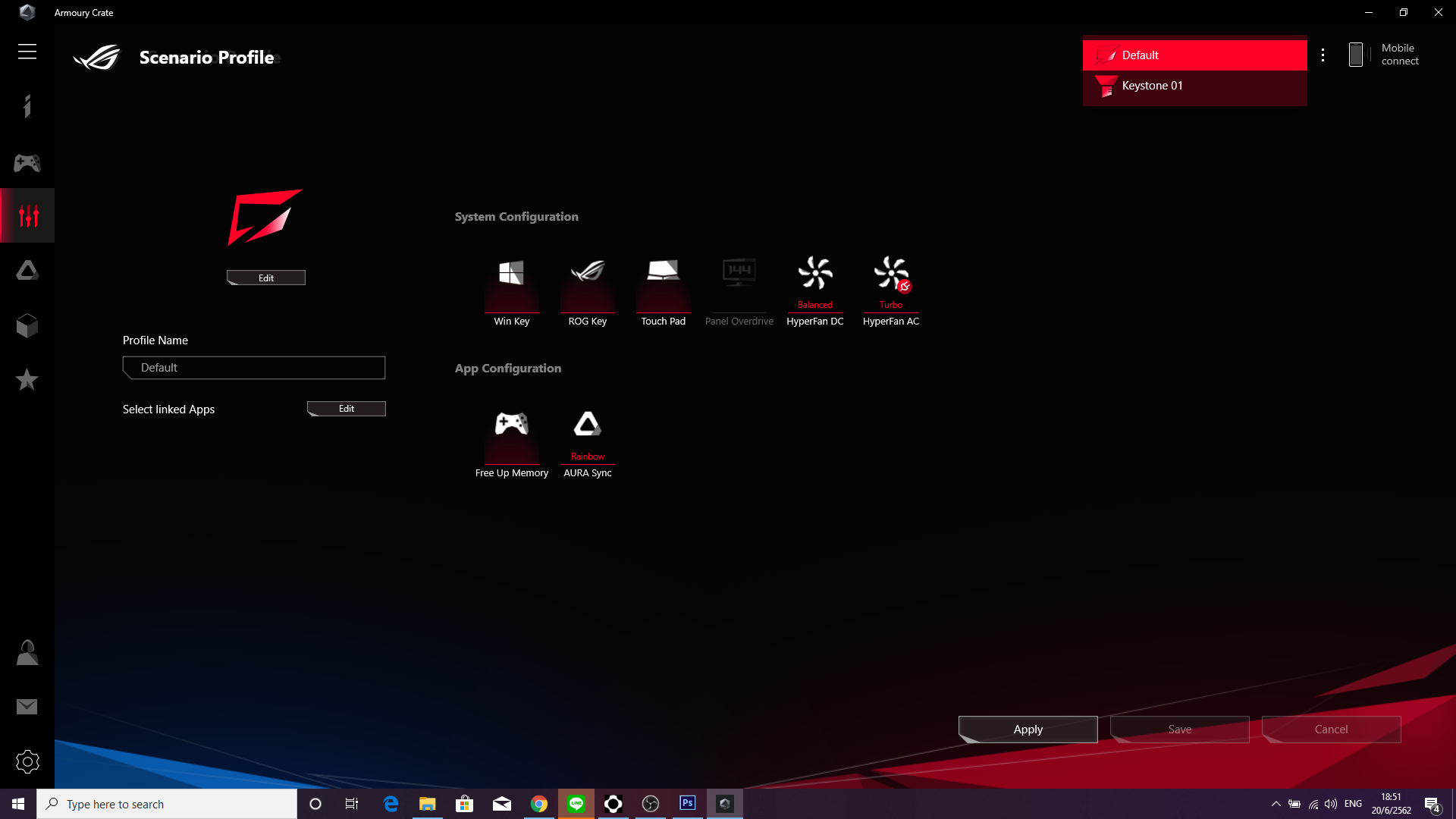The height and width of the screenshot is (819, 1456).
Task: Toggle the ROG Key setting
Action: click(x=588, y=292)
